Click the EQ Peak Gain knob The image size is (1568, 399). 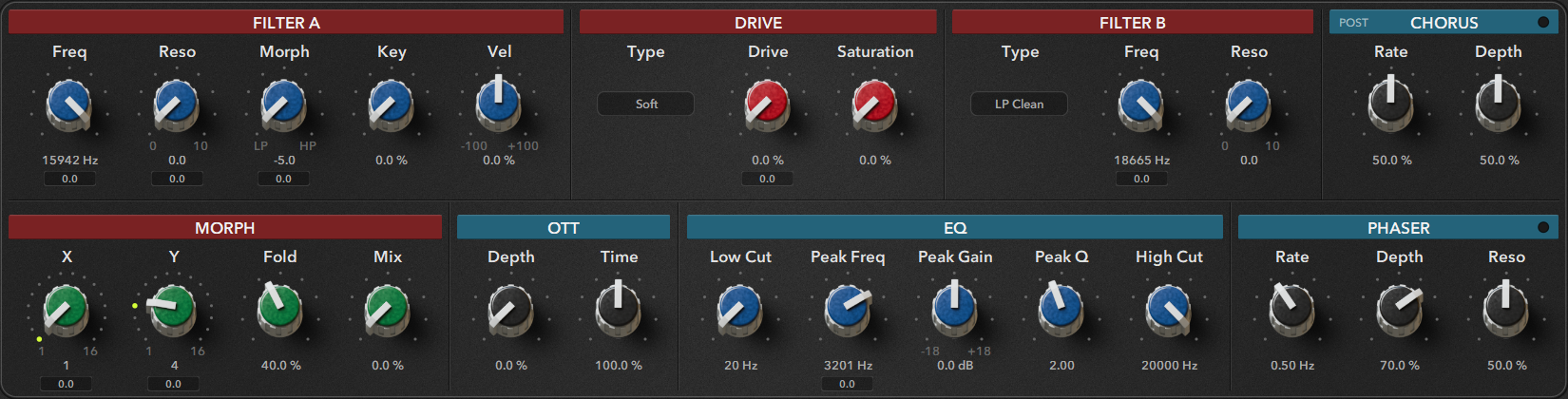955,310
